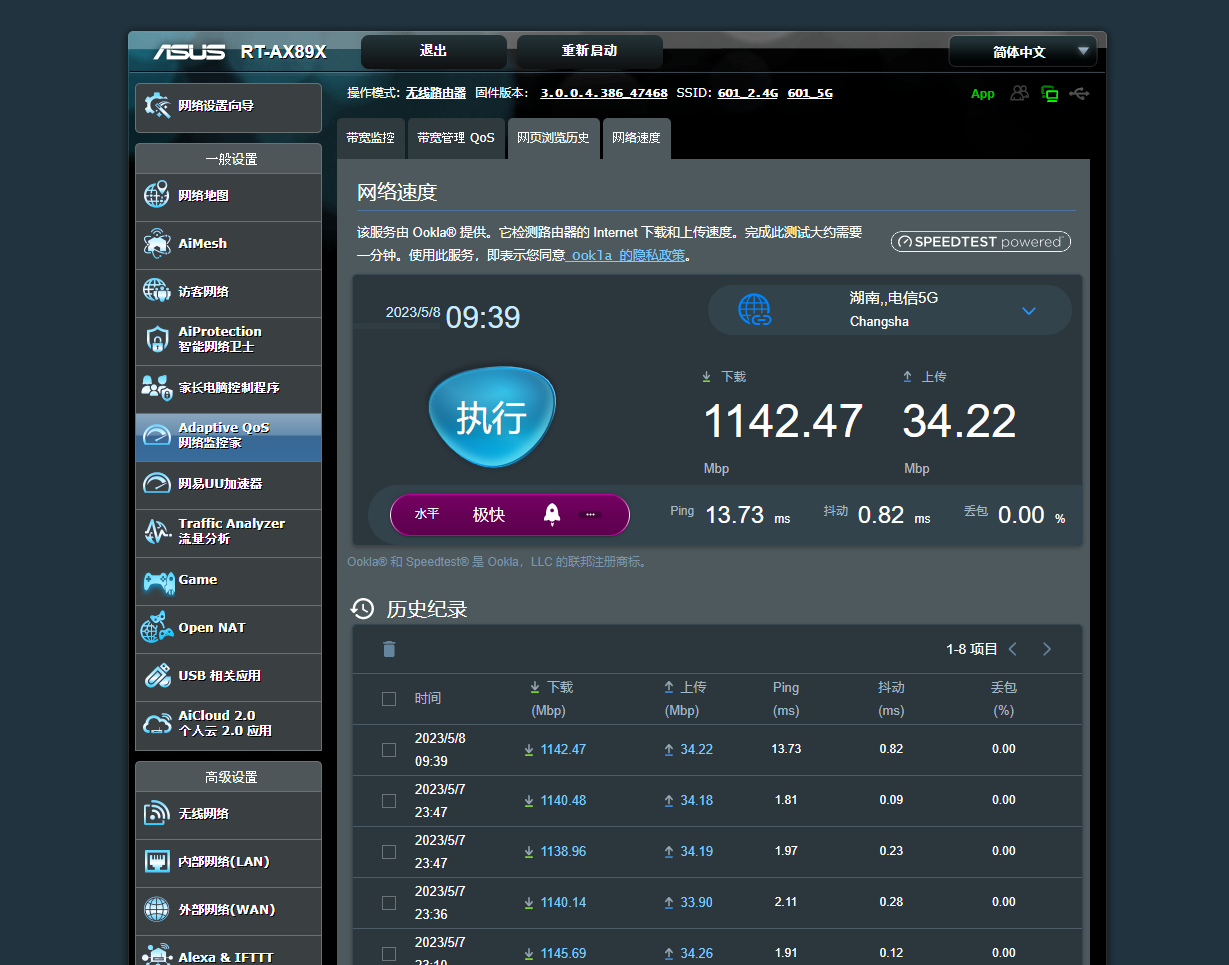Click the green network status icon
This screenshot has height=965, width=1229.
(1049, 93)
